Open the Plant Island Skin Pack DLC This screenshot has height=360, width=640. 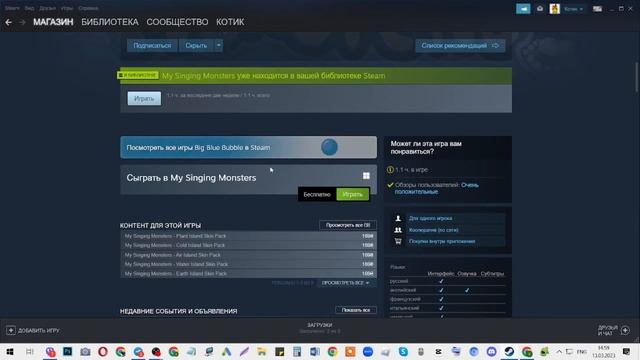click(x=248, y=236)
